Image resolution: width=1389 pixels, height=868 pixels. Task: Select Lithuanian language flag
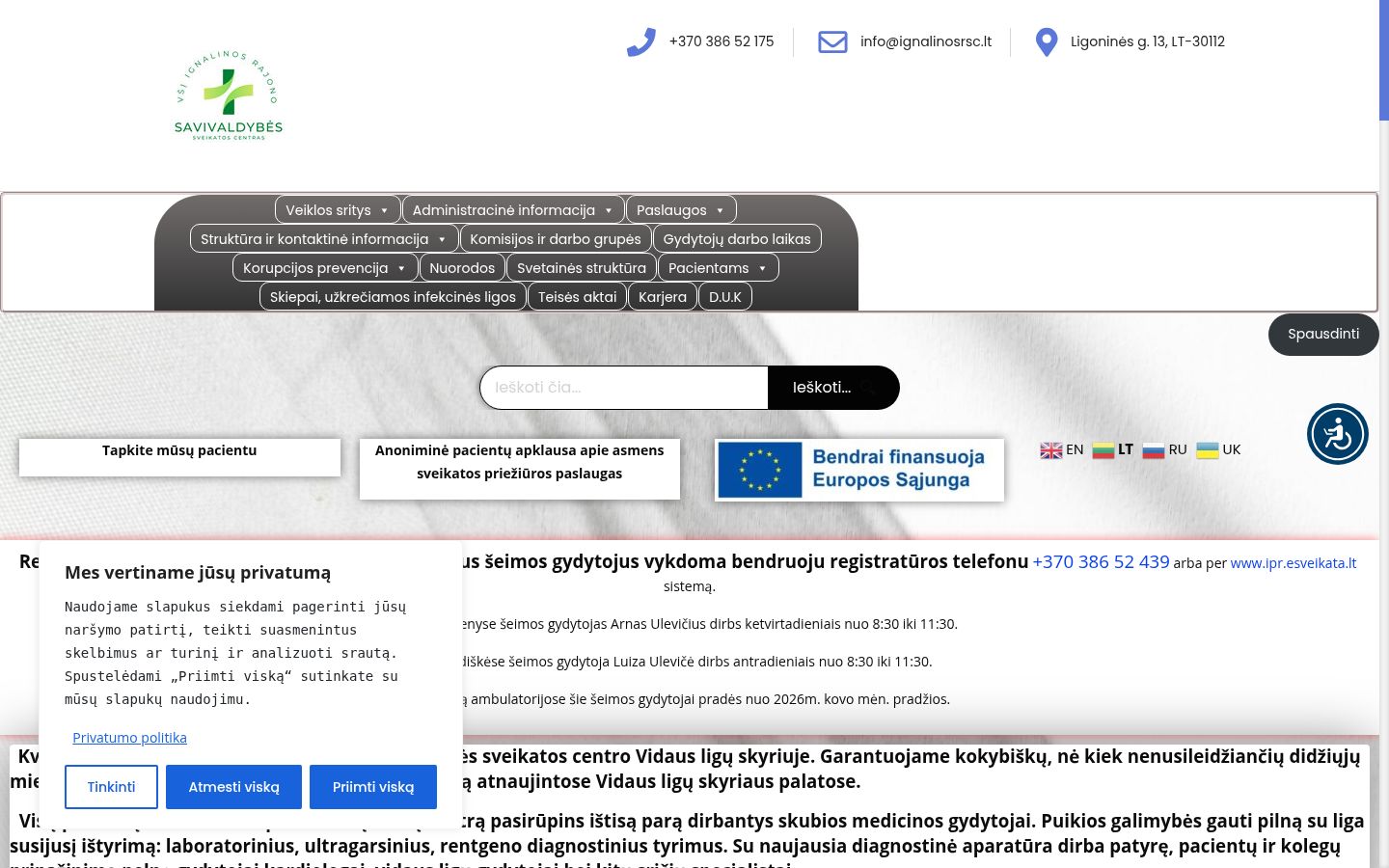click(x=1103, y=450)
